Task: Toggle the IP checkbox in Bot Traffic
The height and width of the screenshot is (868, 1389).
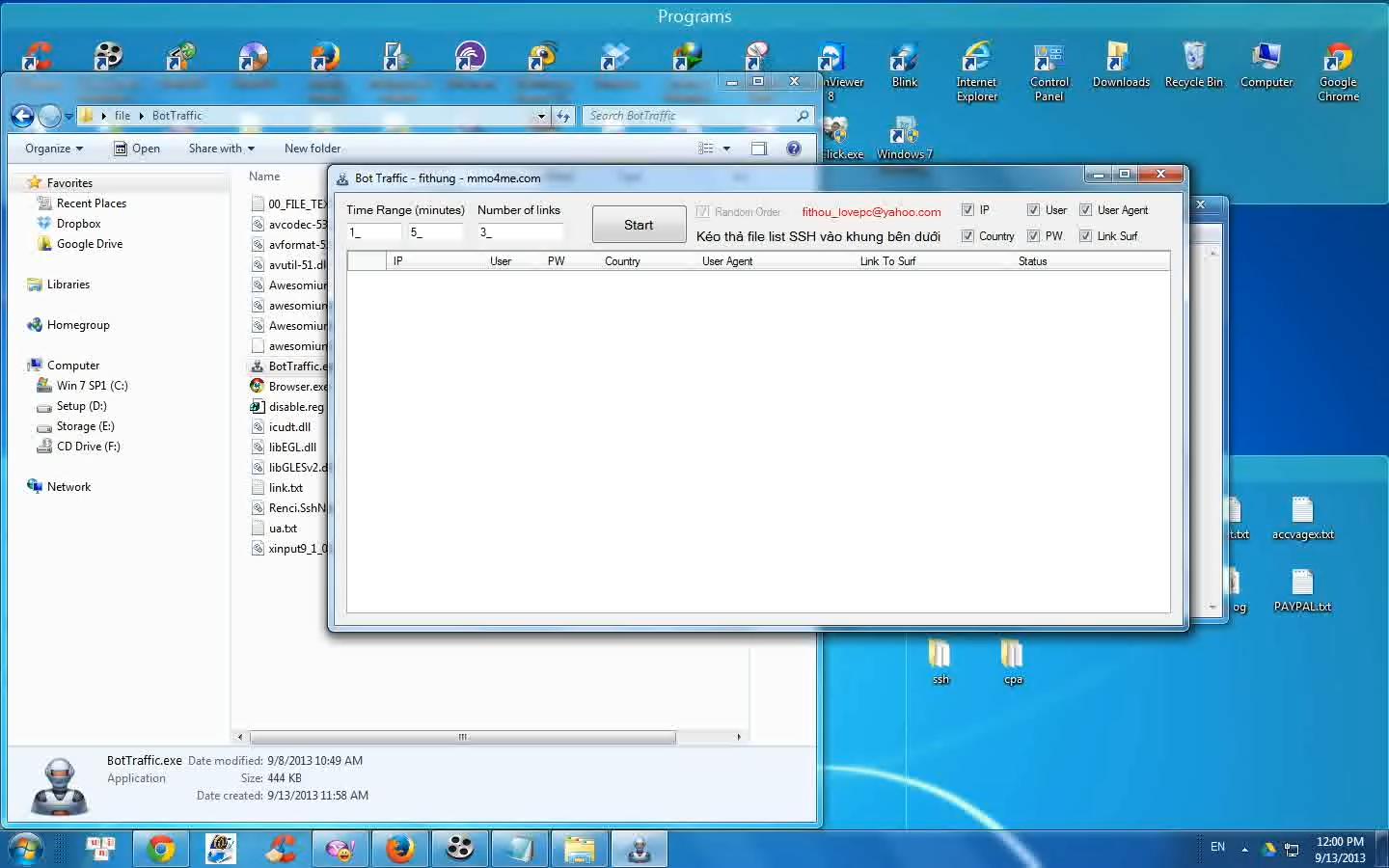Action: [x=968, y=209]
